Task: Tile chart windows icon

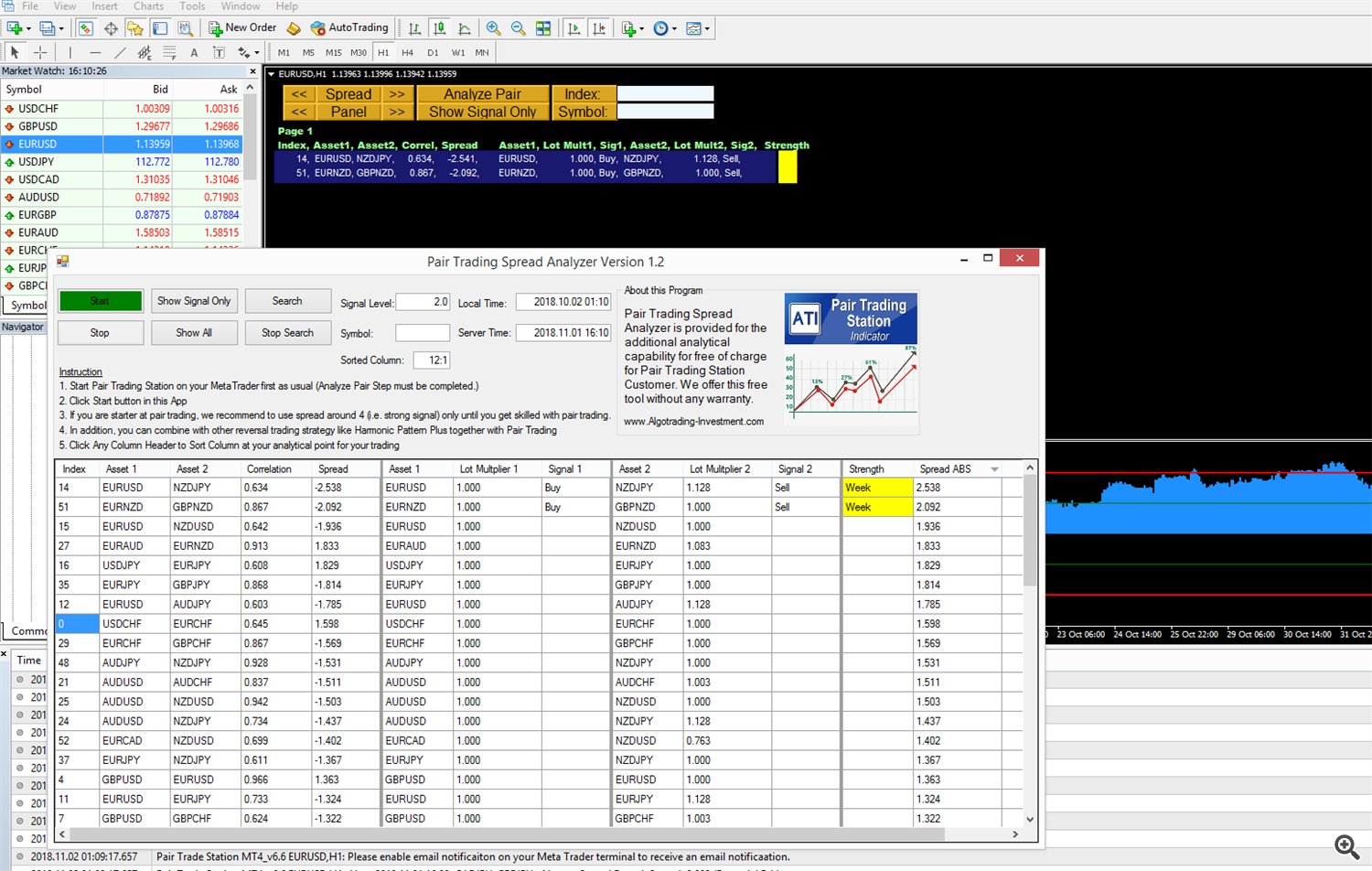Action: (x=543, y=28)
